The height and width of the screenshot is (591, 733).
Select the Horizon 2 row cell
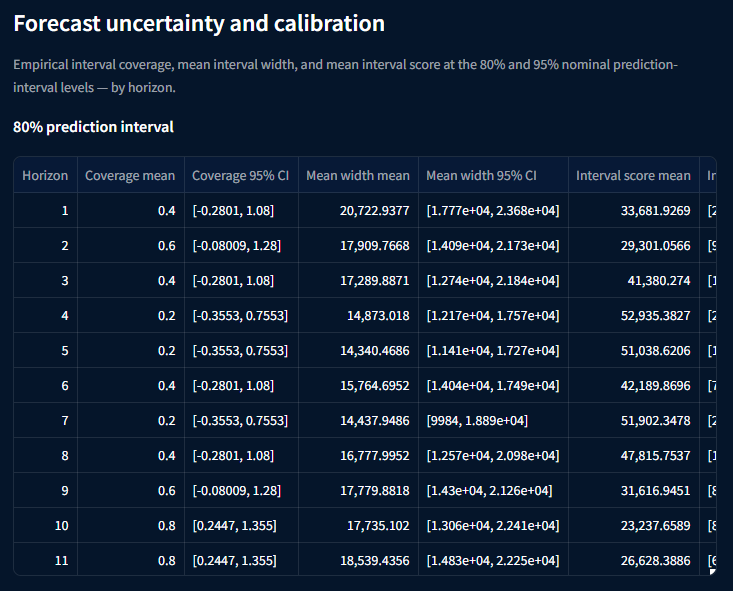pyautogui.click(x=45, y=245)
